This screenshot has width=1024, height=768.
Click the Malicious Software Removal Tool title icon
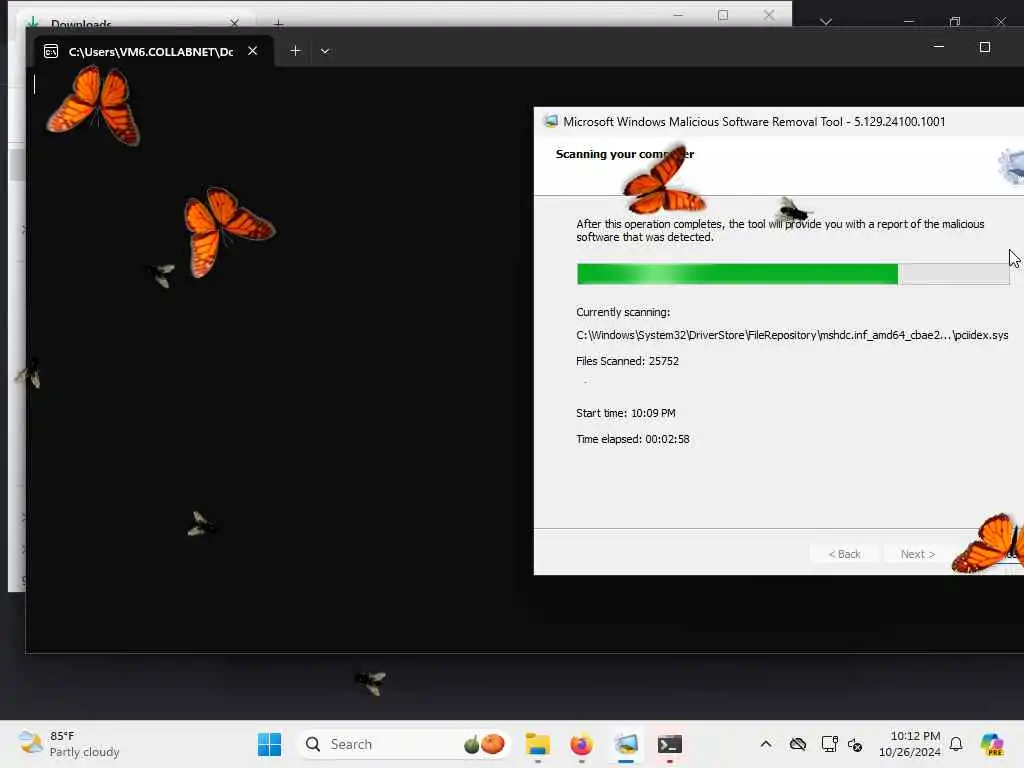pyautogui.click(x=551, y=121)
